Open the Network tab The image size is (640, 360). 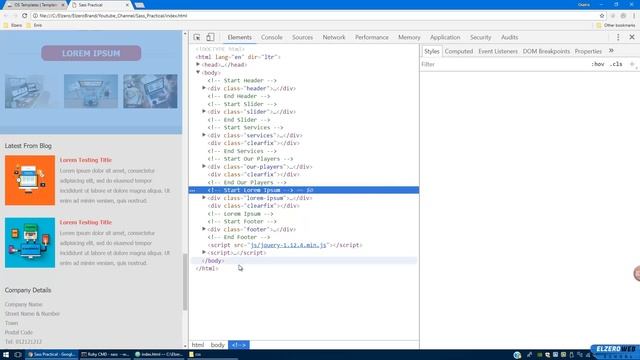(334, 37)
